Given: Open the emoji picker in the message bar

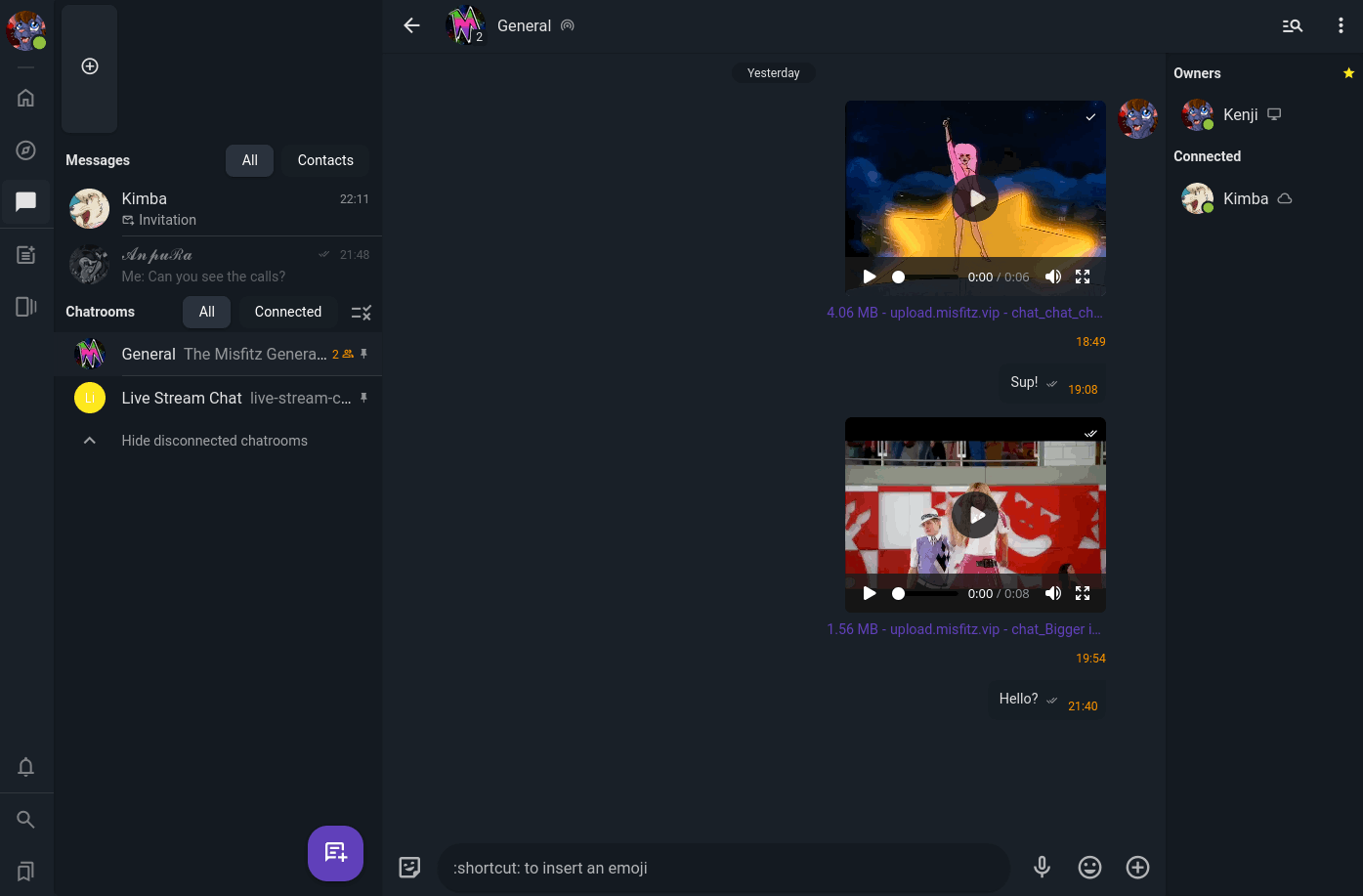Looking at the screenshot, I should (1089, 867).
